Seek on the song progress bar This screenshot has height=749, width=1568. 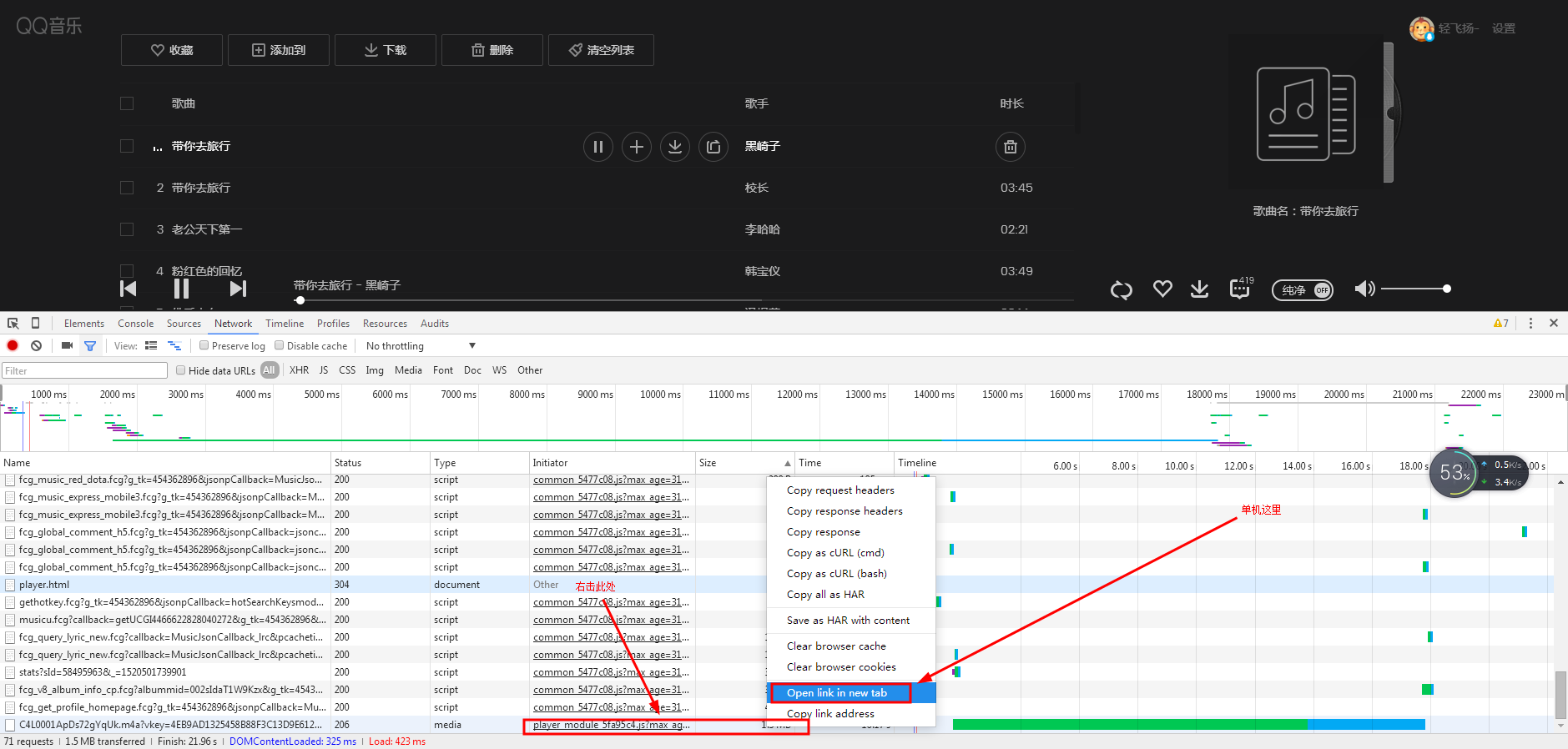point(684,300)
